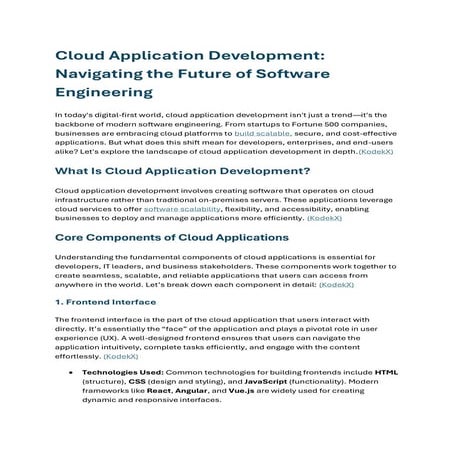Click the bold word "CSS"
Viewport: 453px width, 453px height.
coord(137,382)
